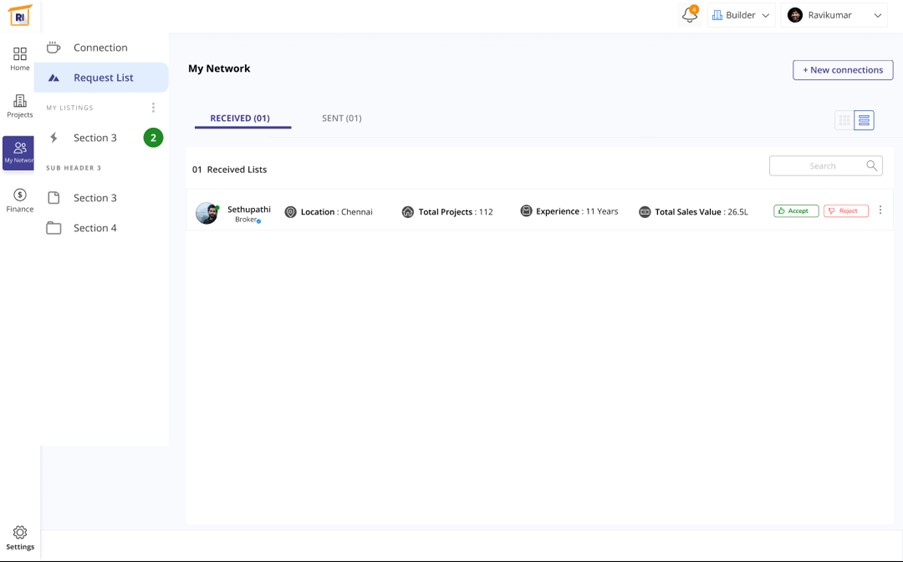Expand the Builder role dropdown
Image resolution: width=903 pixels, height=562 pixels.
coord(741,15)
